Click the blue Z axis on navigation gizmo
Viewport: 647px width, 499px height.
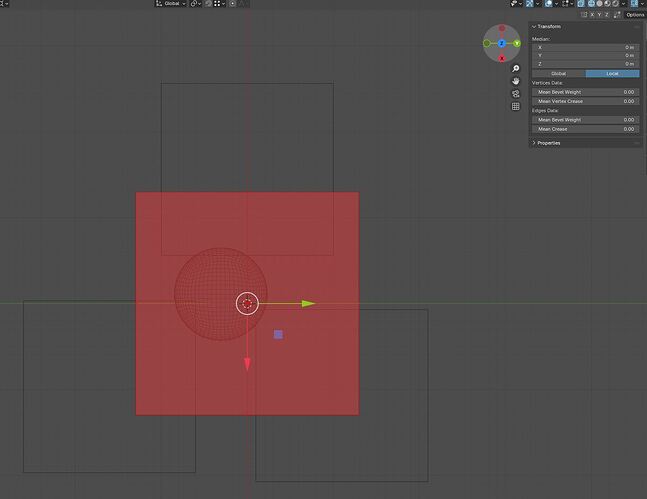pyautogui.click(x=502, y=43)
